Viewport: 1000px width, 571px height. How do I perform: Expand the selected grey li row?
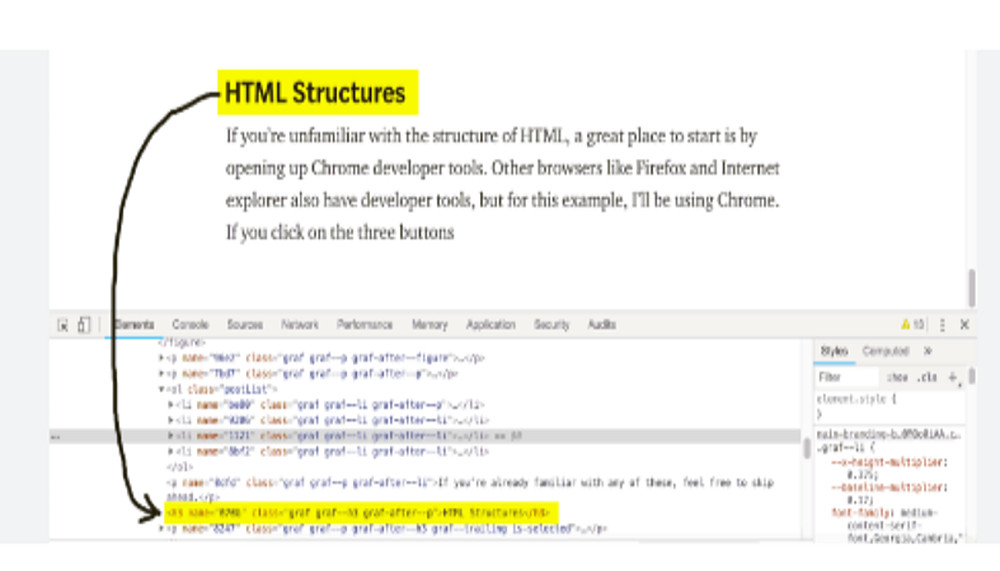171,436
